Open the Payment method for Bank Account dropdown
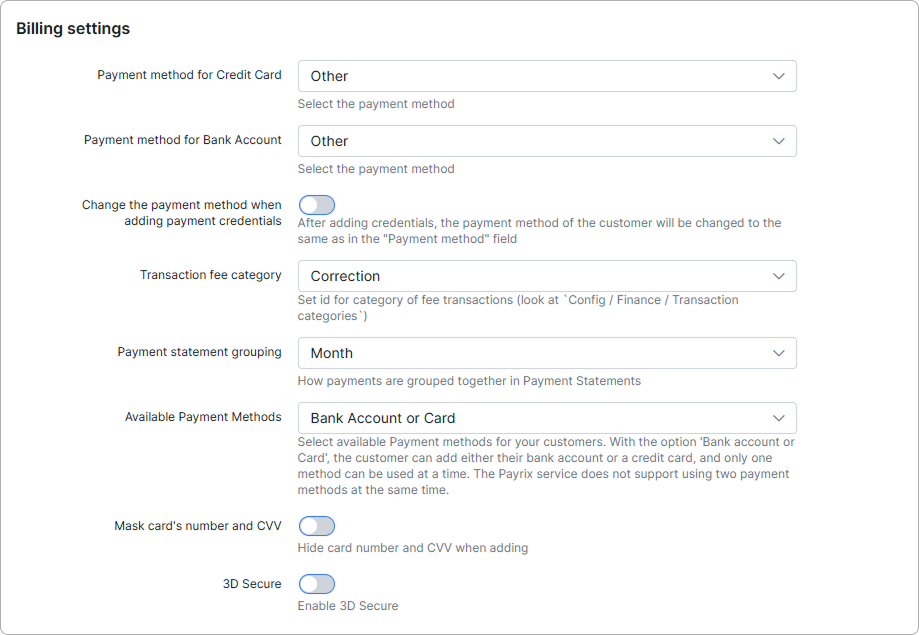919x635 pixels. (546, 141)
